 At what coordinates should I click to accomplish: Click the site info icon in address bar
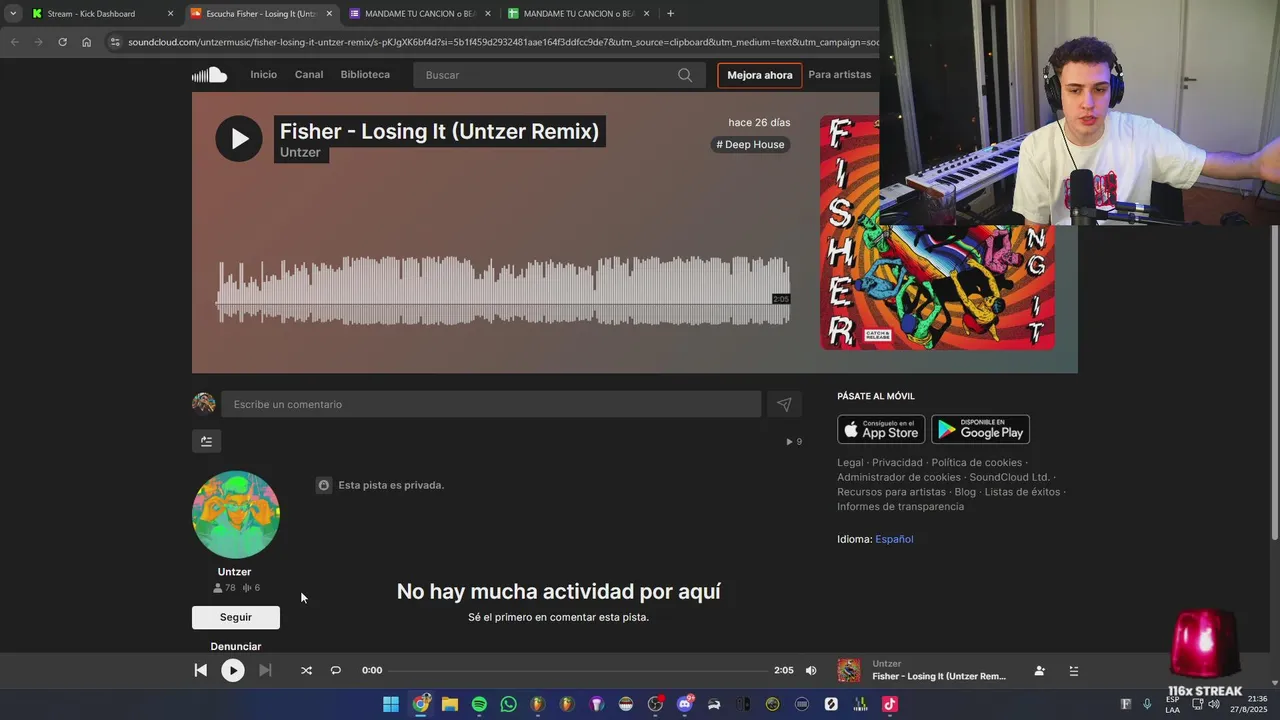tap(115, 42)
